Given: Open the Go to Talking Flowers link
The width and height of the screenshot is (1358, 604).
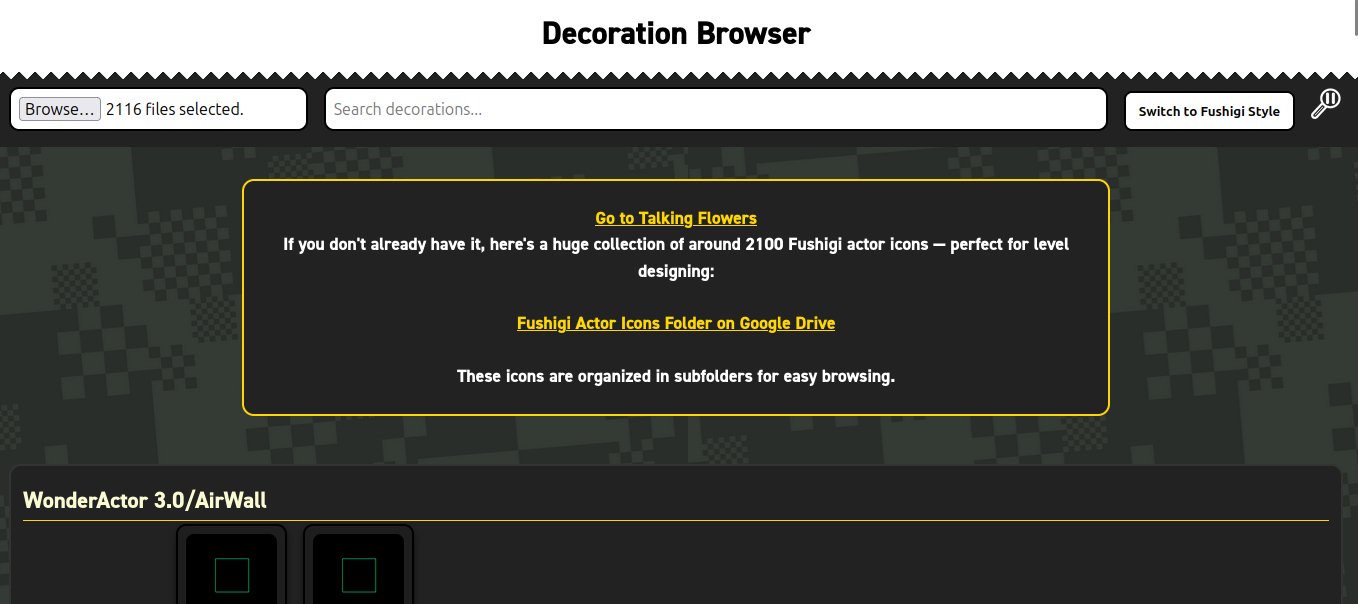Looking at the screenshot, I should pos(675,218).
